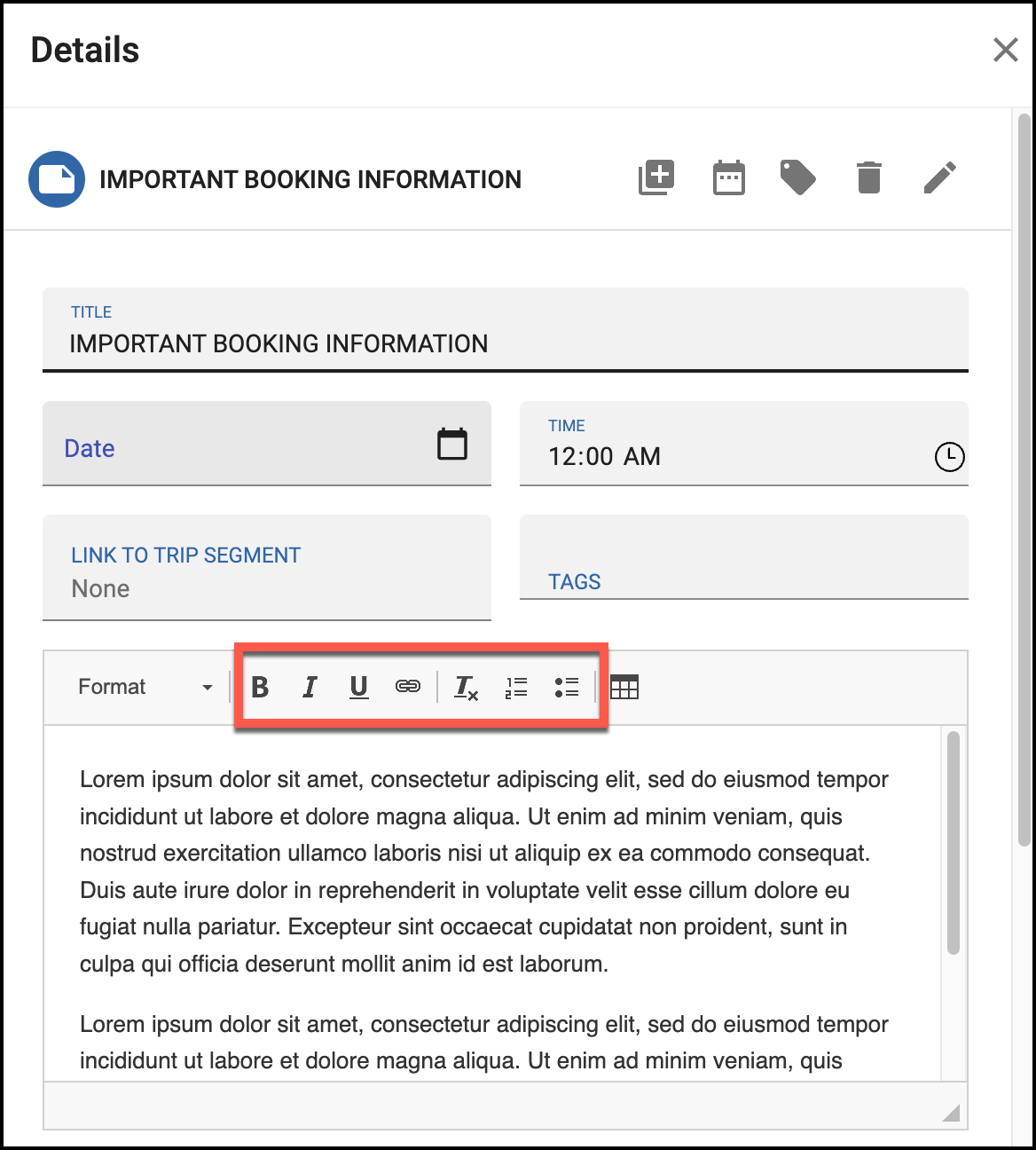Open the Link to Trip Segment dropdown
Screen dimensions: 1036x1150
(267, 568)
